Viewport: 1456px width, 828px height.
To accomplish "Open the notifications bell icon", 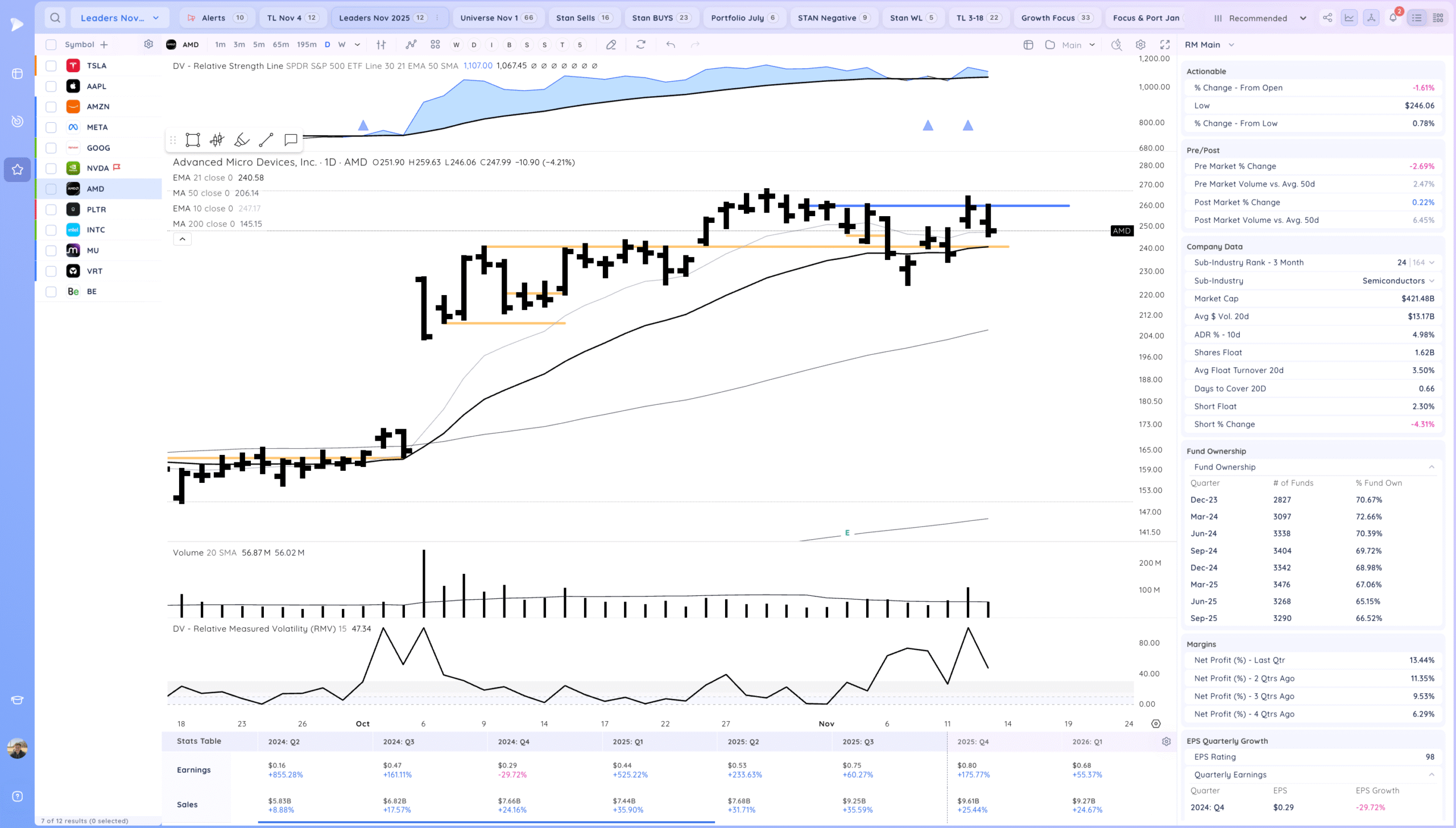I will tap(1393, 18).
